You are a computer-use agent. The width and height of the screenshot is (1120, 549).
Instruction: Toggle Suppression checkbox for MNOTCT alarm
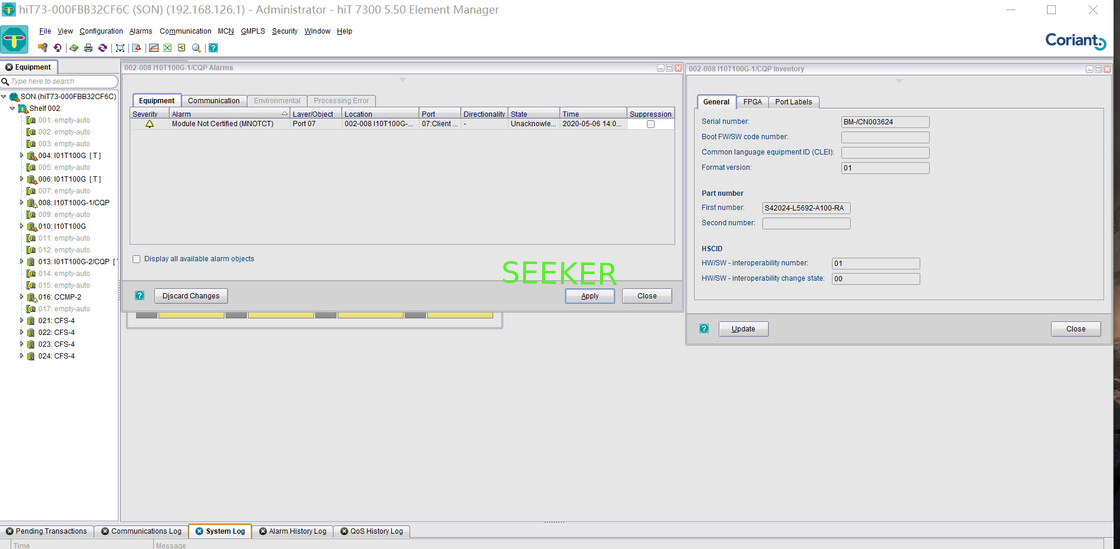(650, 125)
